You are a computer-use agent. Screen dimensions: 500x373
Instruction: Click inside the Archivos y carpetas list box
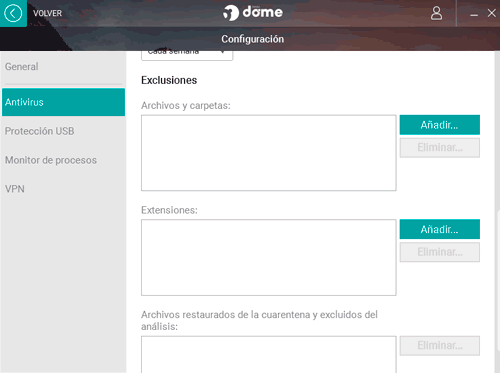point(269,153)
